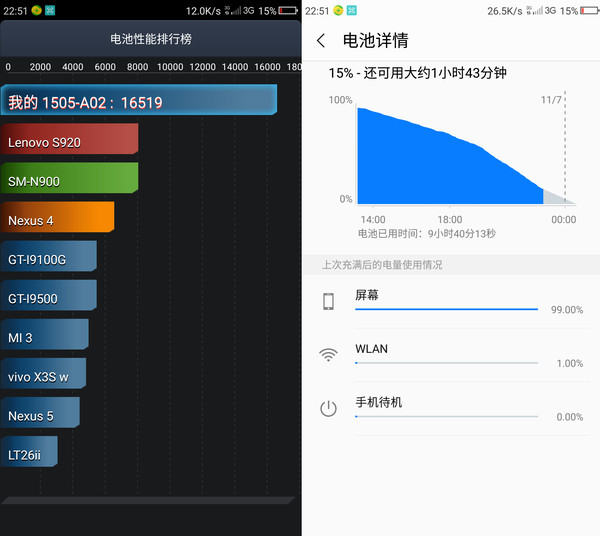The height and width of the screenshot is (536, 600).
Task: Tap the 手机待机 usage progress bar
Action: 447,416
